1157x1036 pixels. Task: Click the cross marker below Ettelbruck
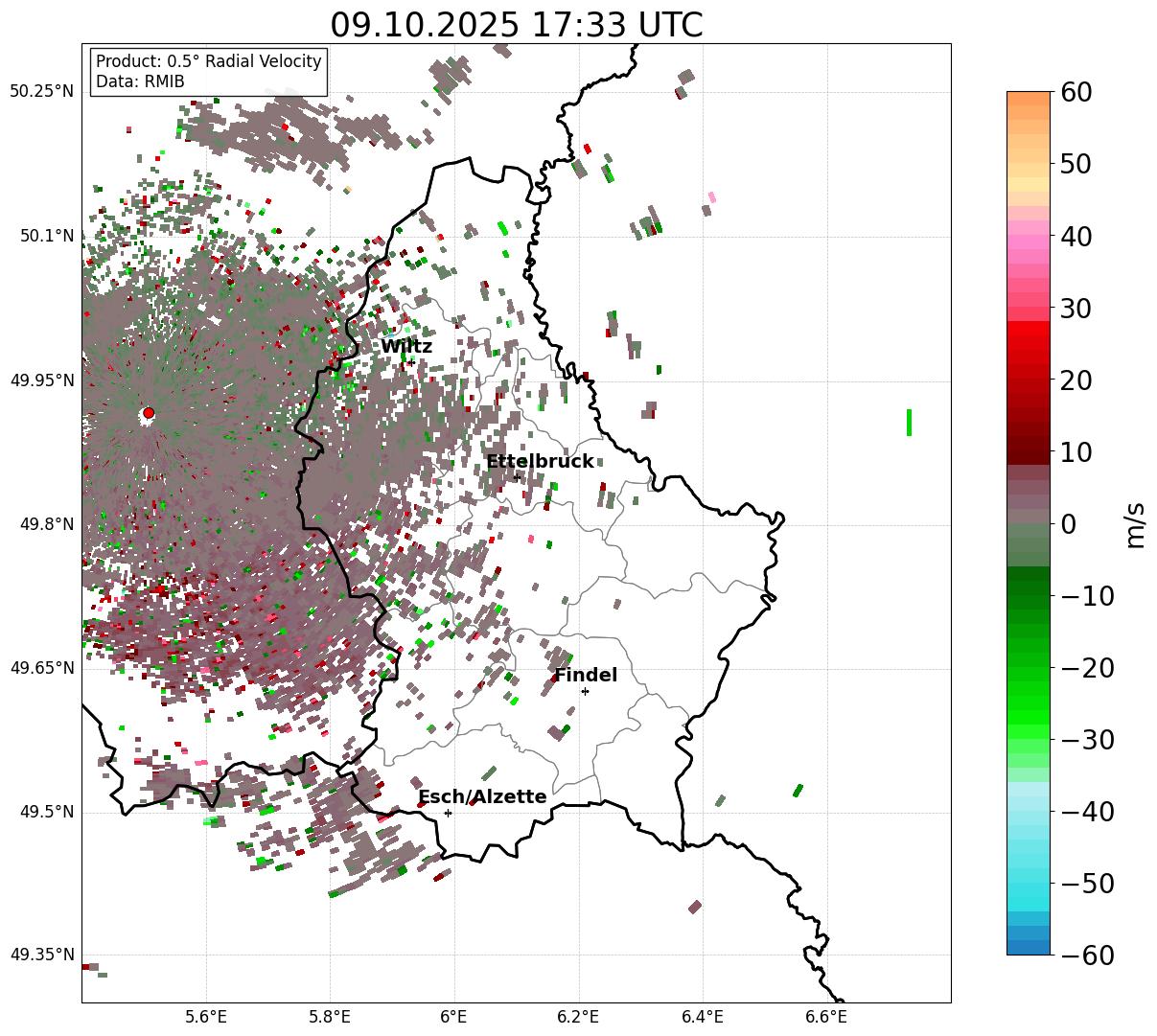tap(517, 477)
